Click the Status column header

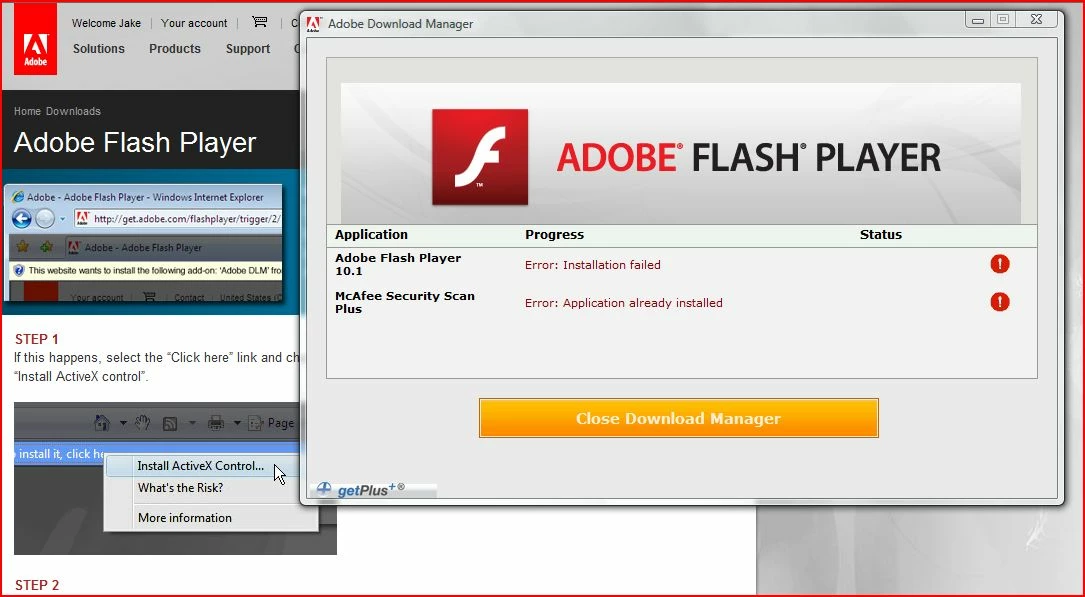pyautogui.click(x=881, y=235)
